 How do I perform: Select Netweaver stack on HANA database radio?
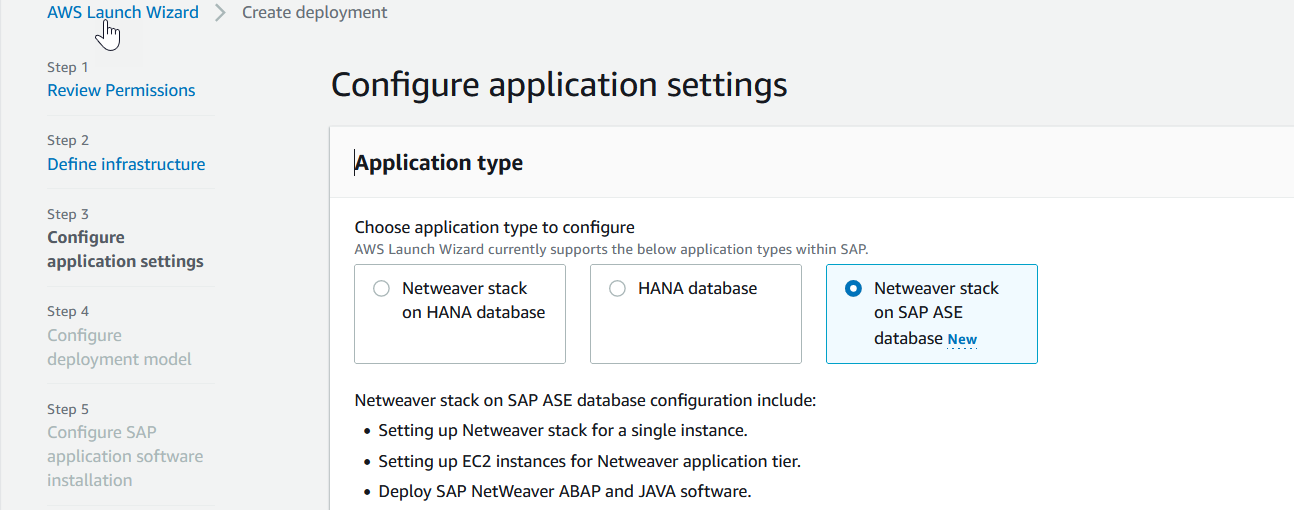(x=381, y=289)
